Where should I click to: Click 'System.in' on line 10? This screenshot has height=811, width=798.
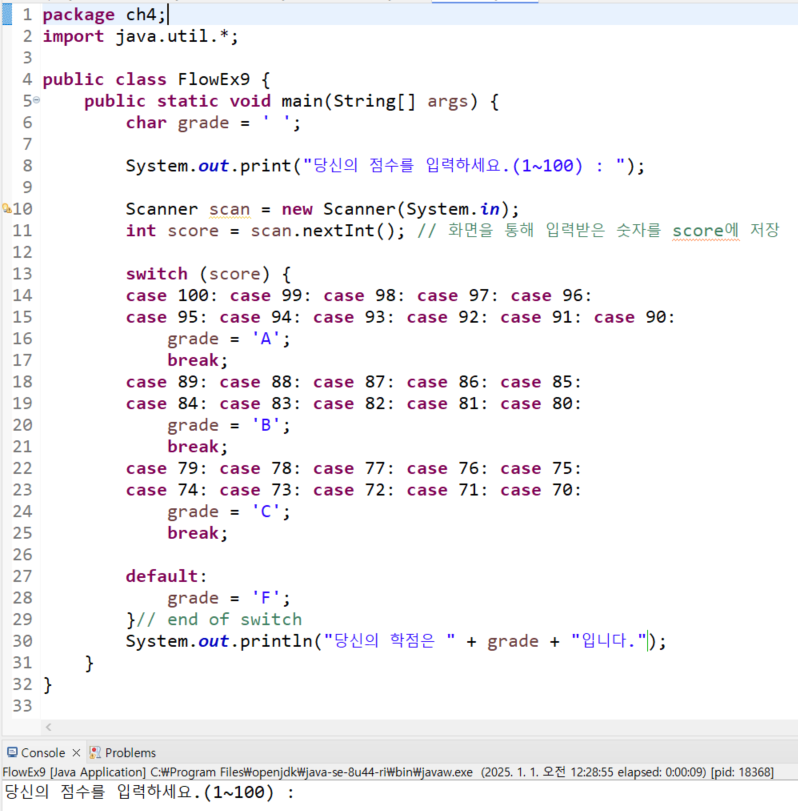(x=453, y=209)
